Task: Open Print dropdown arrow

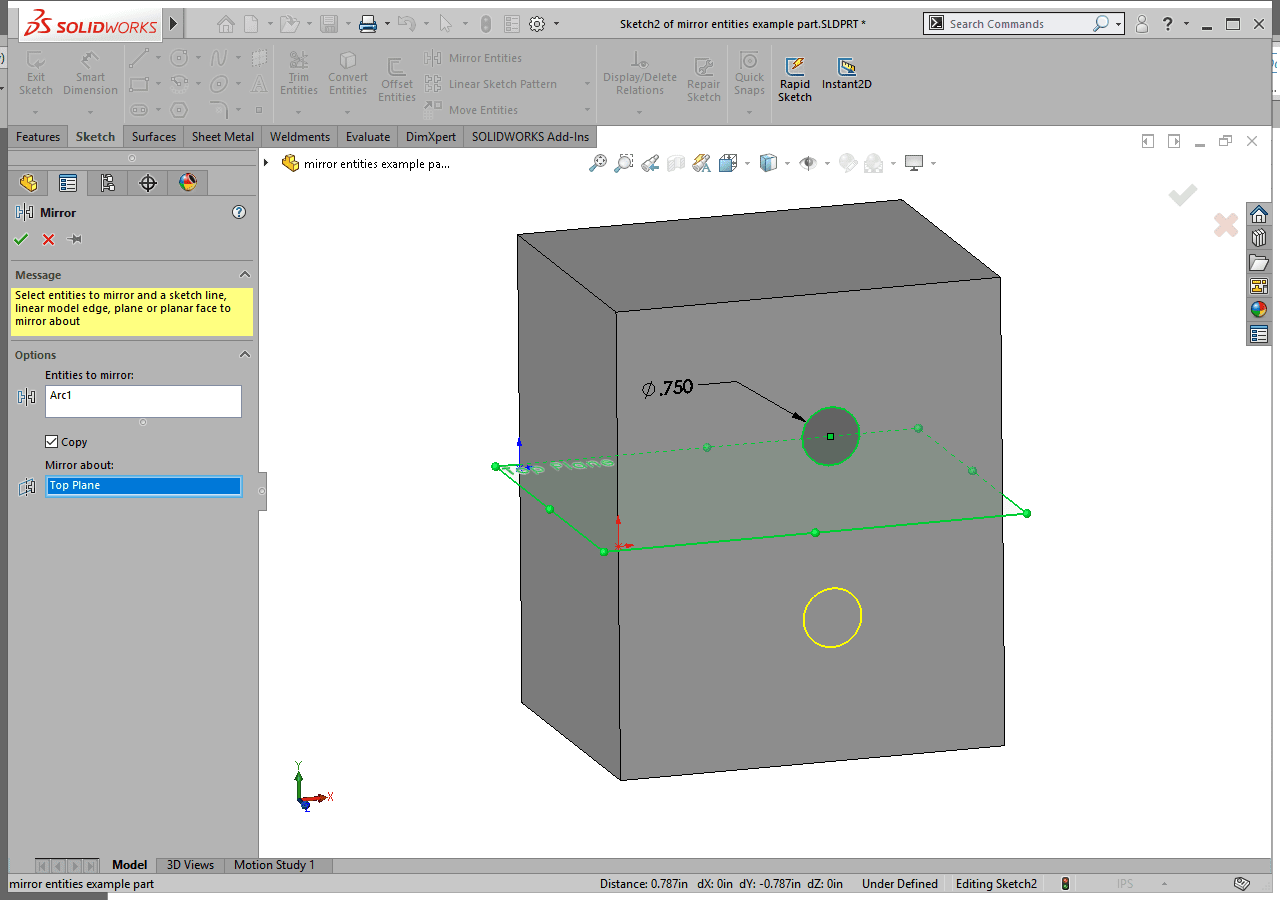Action: (387, 23)
